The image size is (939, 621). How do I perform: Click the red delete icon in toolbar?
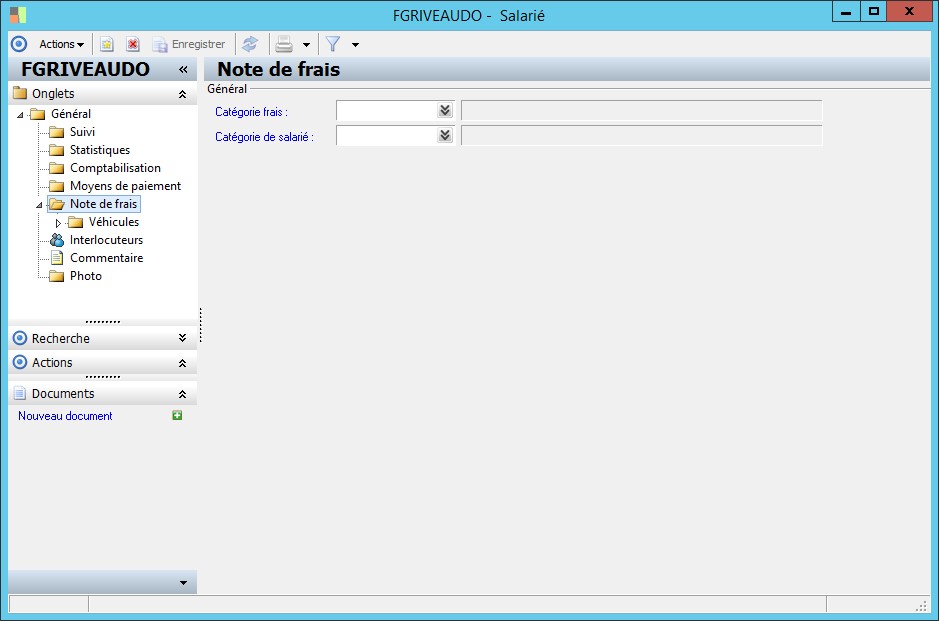coord(133,44)
